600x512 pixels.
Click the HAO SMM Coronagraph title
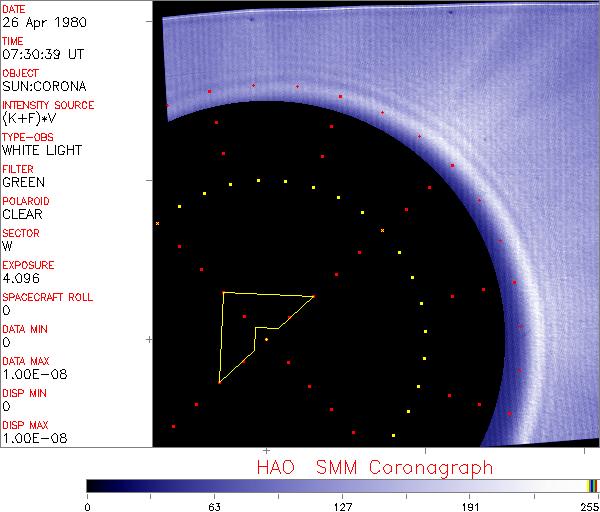point(374,467)
